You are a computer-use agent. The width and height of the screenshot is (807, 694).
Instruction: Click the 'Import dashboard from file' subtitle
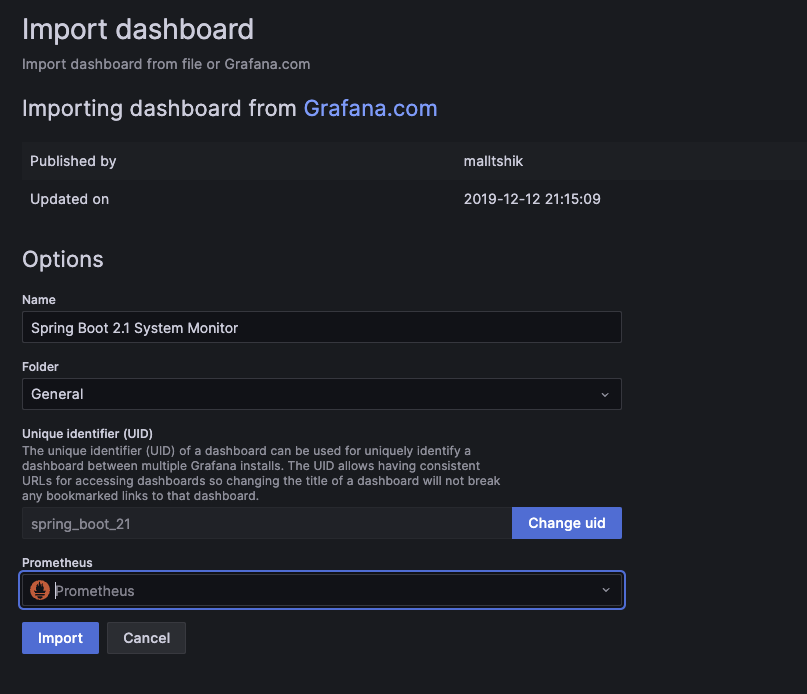(x=166, y=64)
